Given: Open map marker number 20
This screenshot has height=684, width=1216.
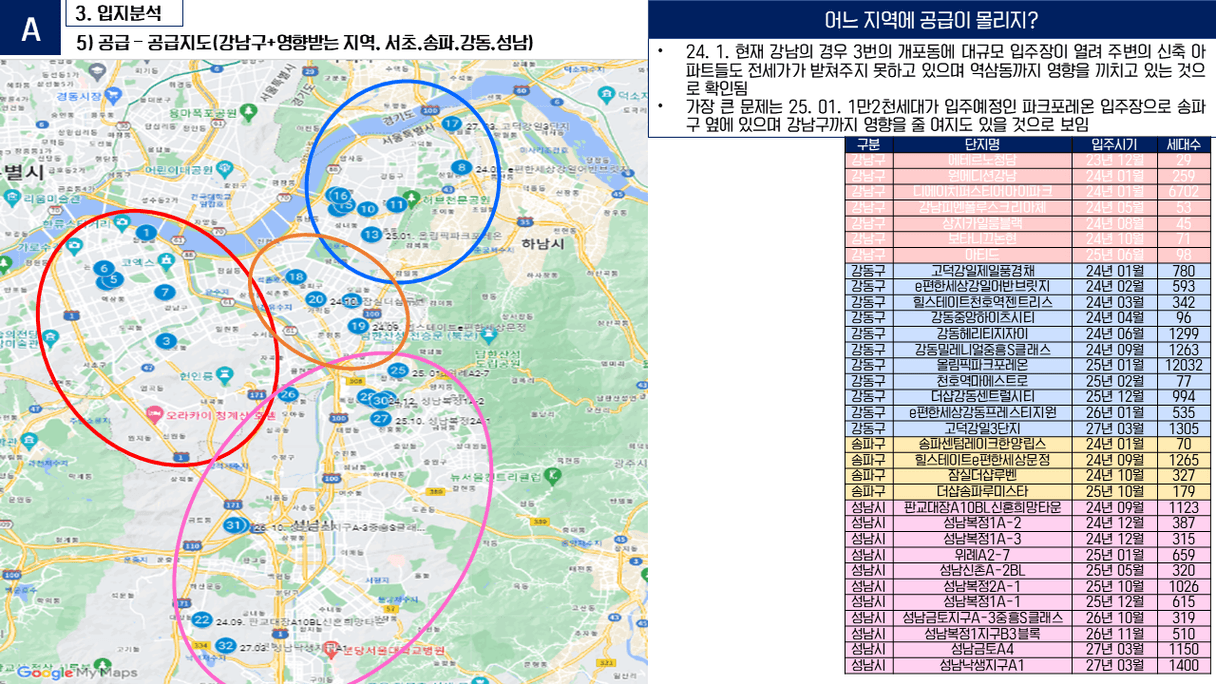Looking at the screenshot, I should 315,298.
